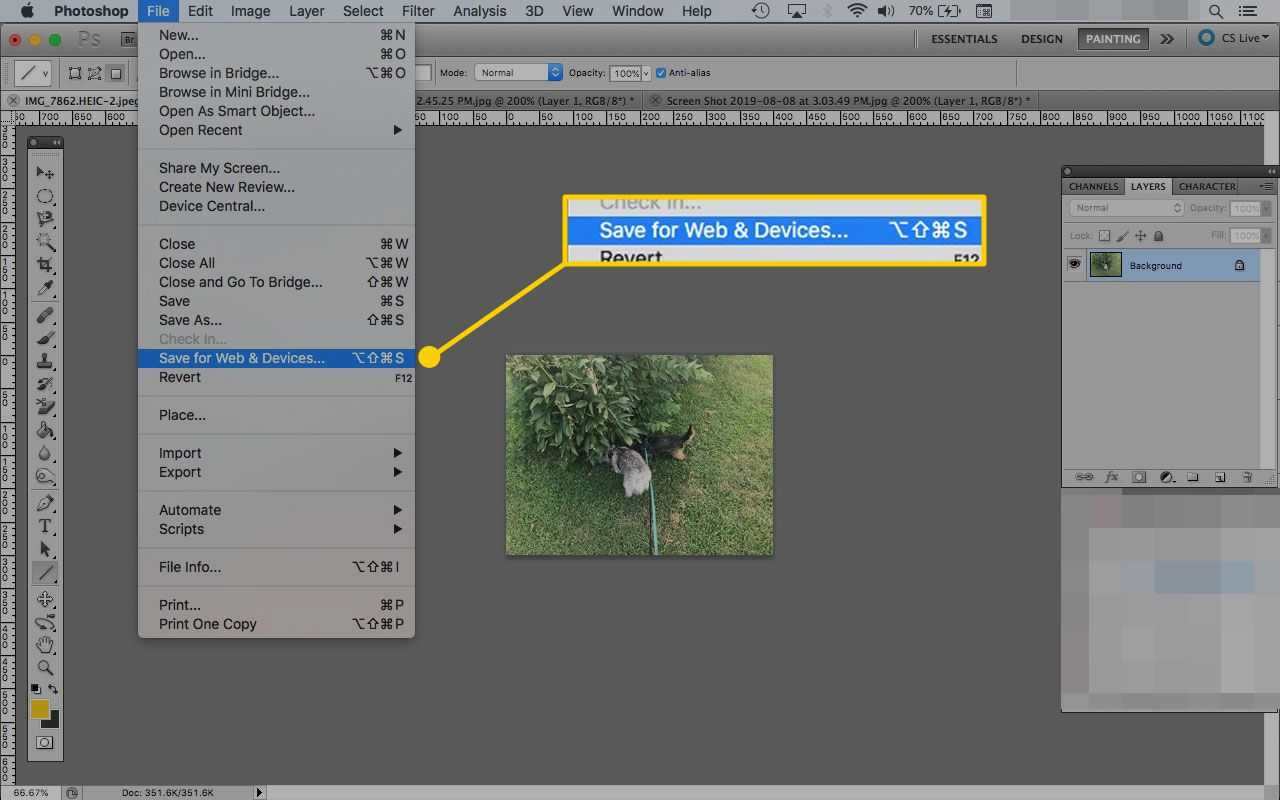Select the Eyedropper tool
The height and width of the screenshot is (800, 1280).
[x=45, y=289]
